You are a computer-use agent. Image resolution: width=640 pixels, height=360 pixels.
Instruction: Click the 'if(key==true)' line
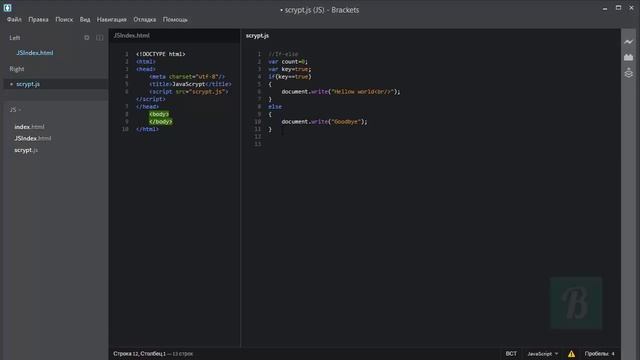pyautogui.click(x=290, y=77)
